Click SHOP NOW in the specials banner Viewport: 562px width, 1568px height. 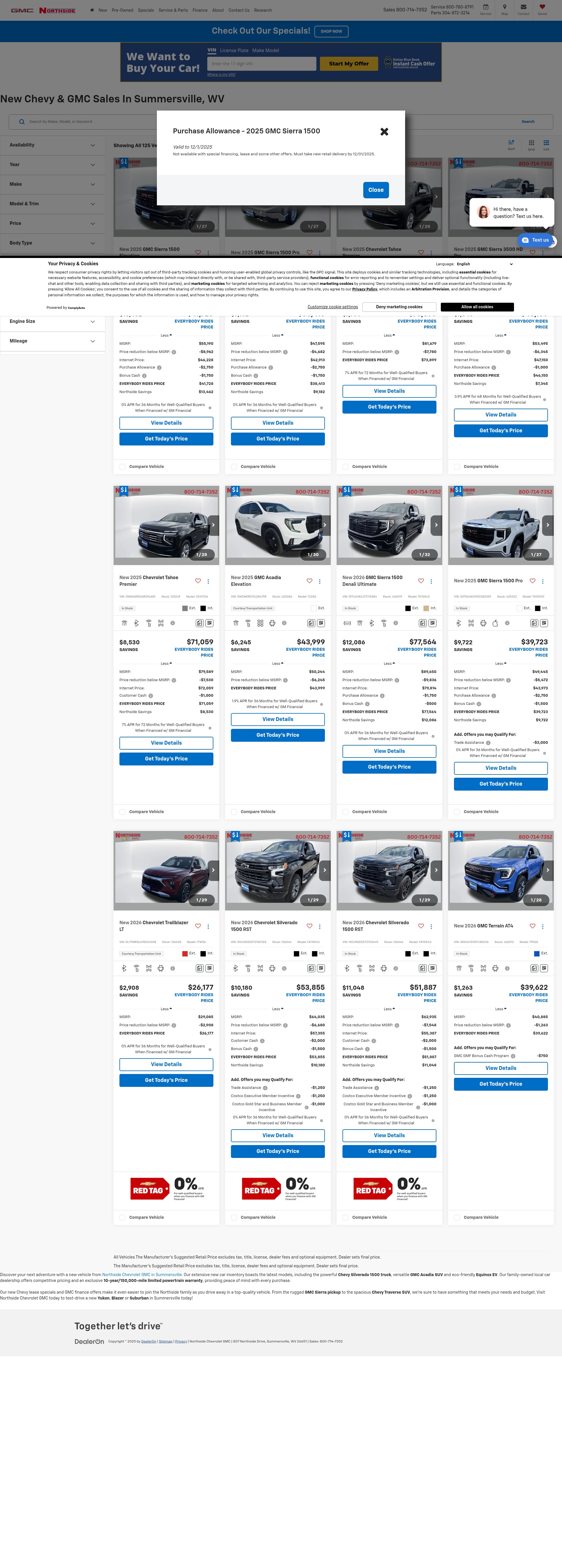click(331, 31)
